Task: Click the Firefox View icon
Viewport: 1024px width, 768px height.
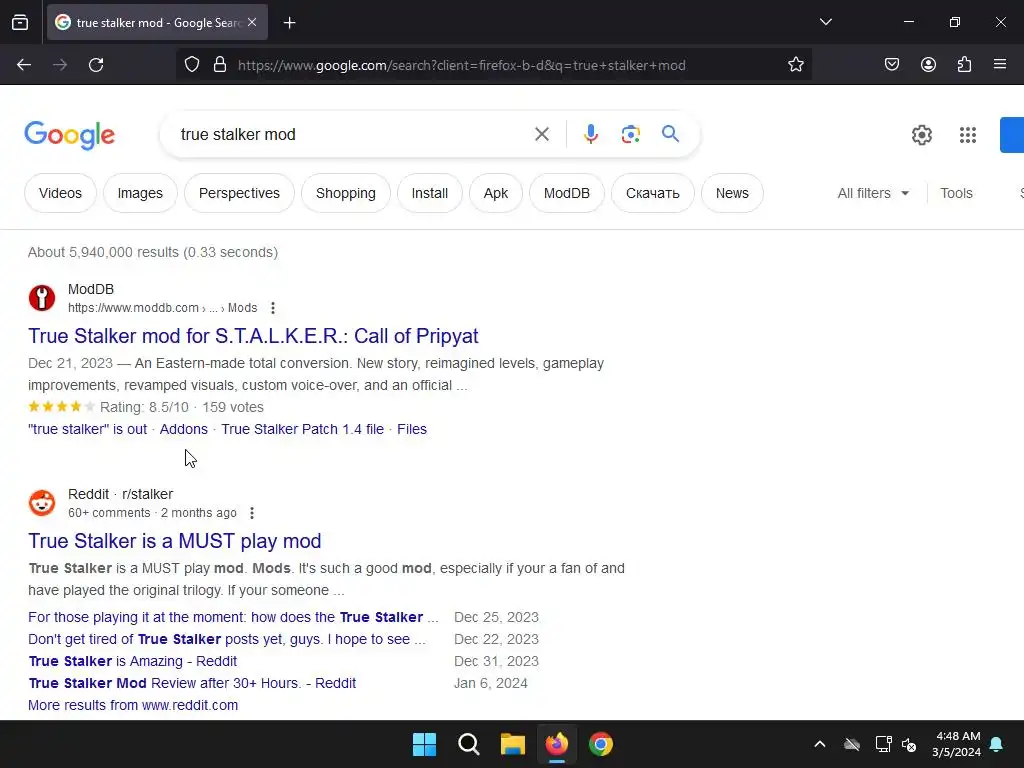Action: pyautogui.click(x=20, y=22)
